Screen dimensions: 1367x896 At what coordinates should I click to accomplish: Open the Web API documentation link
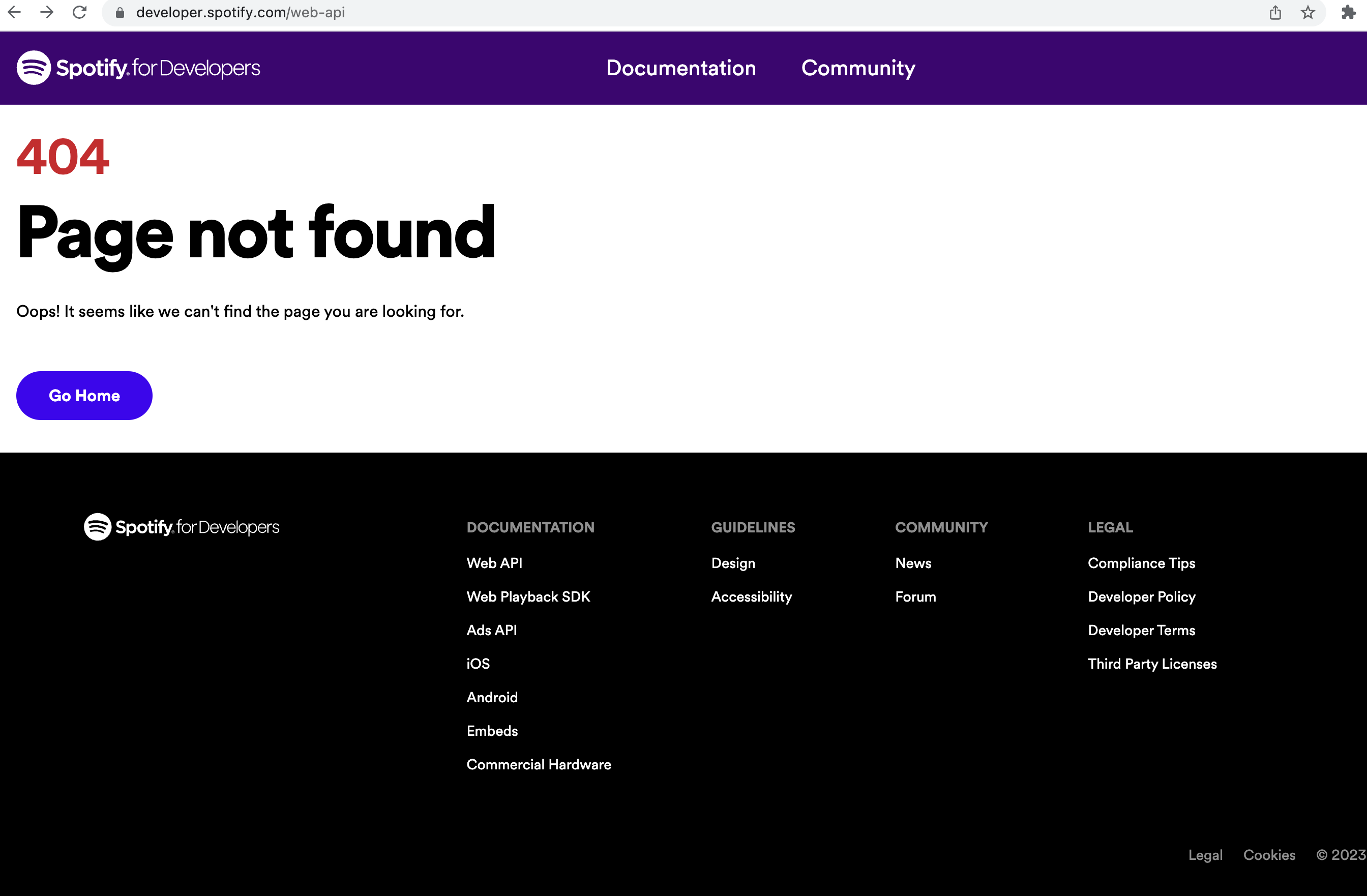(x=494, y=563)
